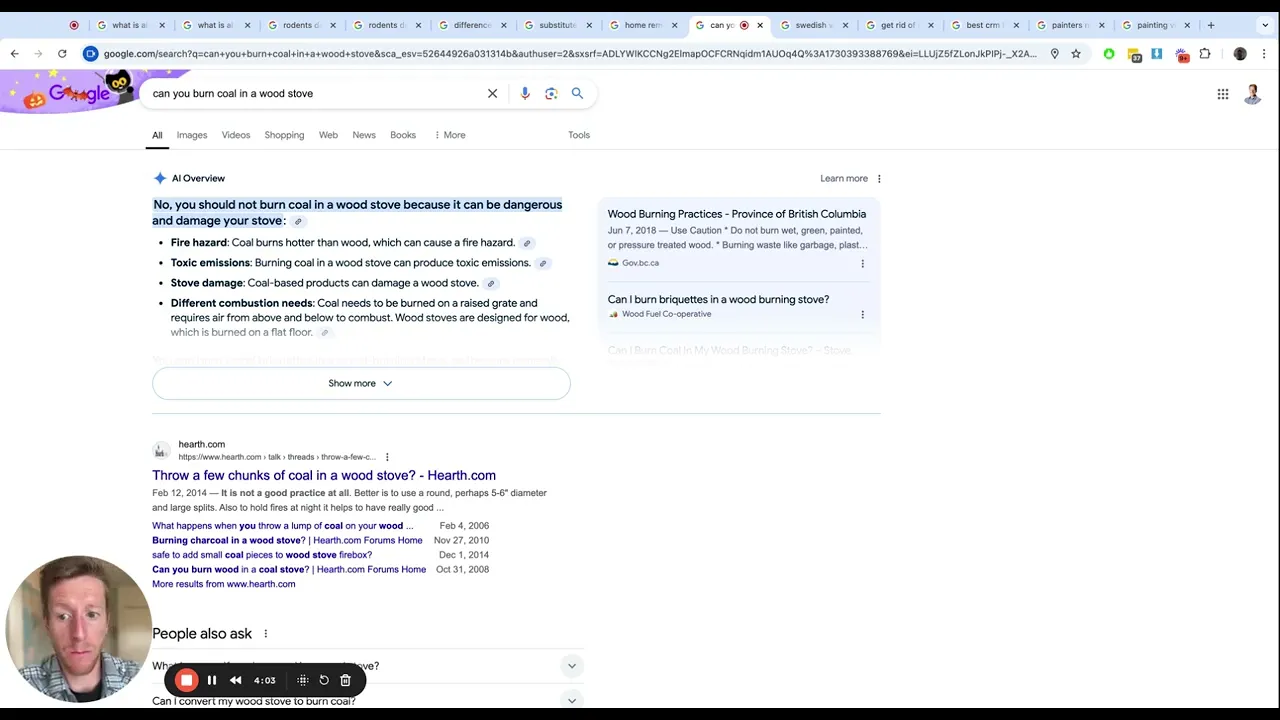This screenshot has width=1280, height=720.
Task: Expand the AI Overview with Show more
Action: pos(361,383)
